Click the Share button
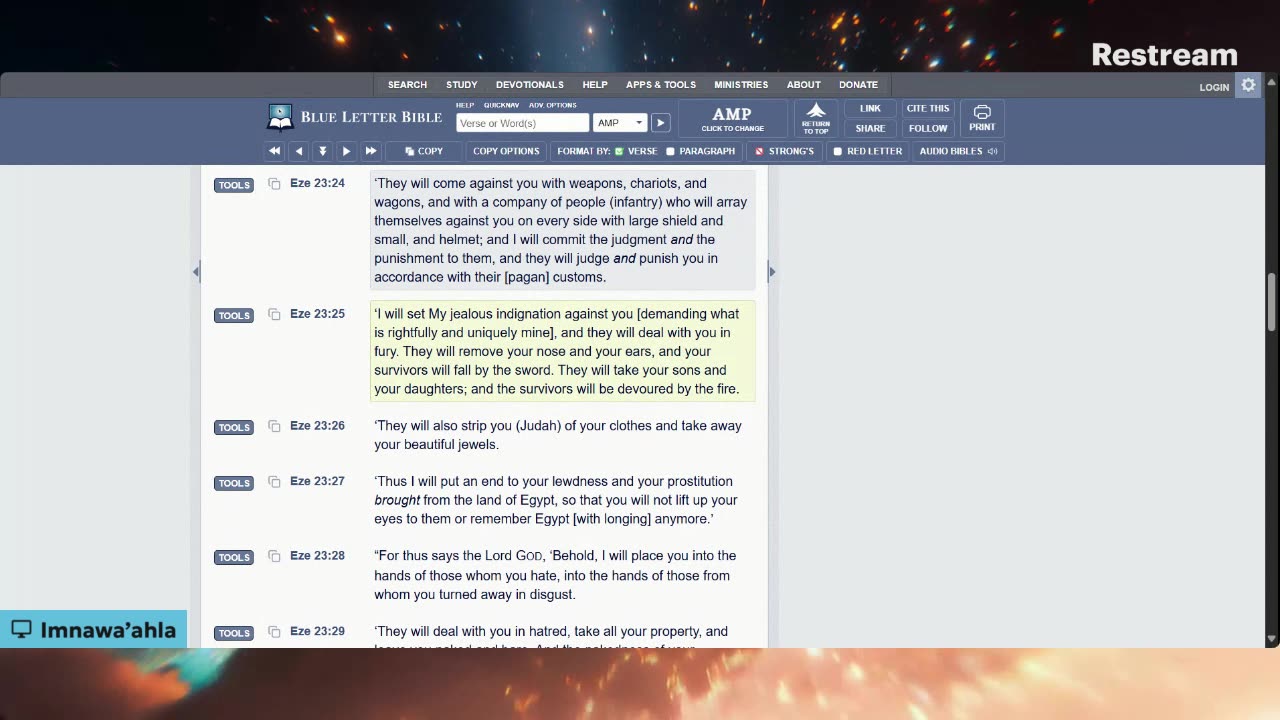Viewport: 1280px width, 720px height. click(870, 128)
